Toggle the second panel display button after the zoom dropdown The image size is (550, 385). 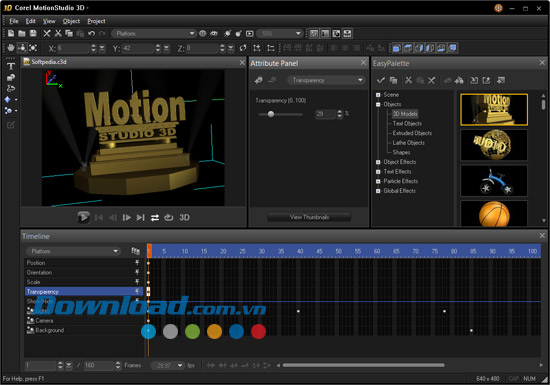(325, 34)
